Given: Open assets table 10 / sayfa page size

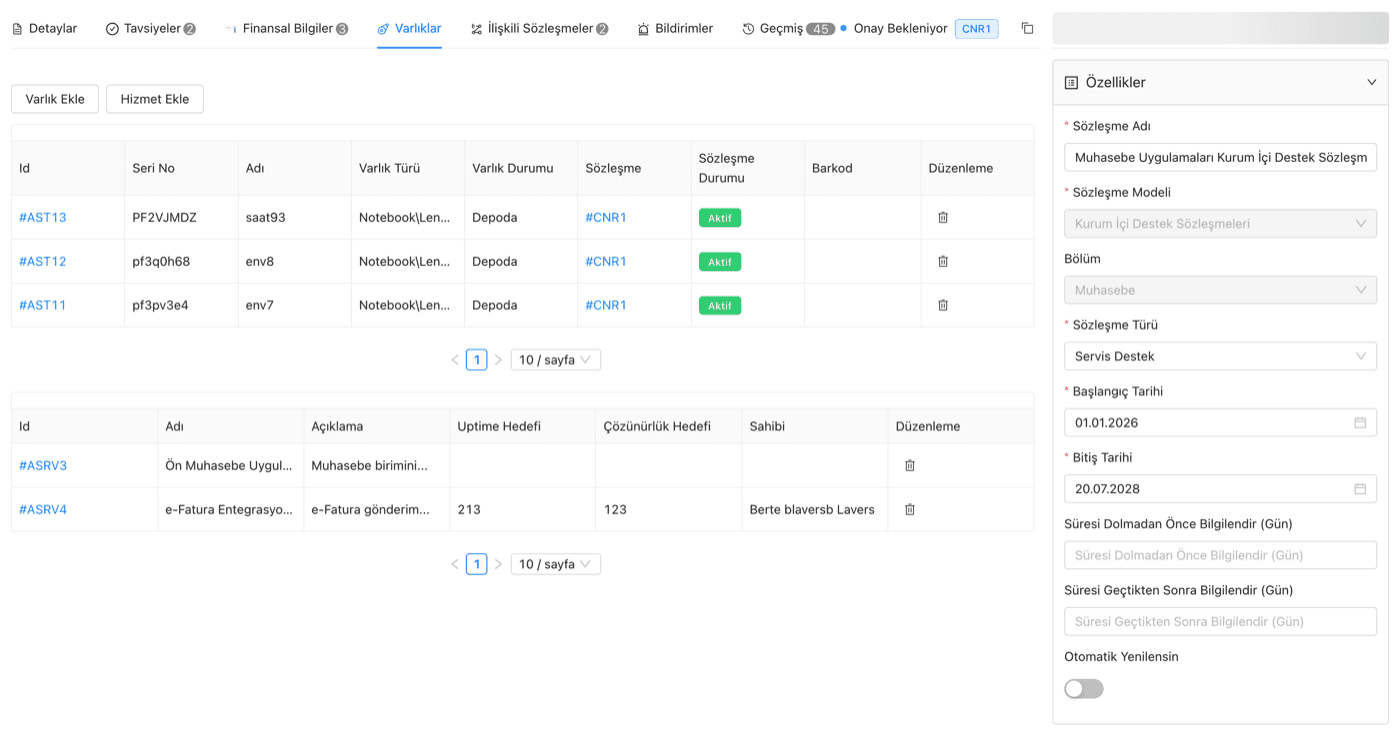Looking at the screenshot, I should (555, 360).
